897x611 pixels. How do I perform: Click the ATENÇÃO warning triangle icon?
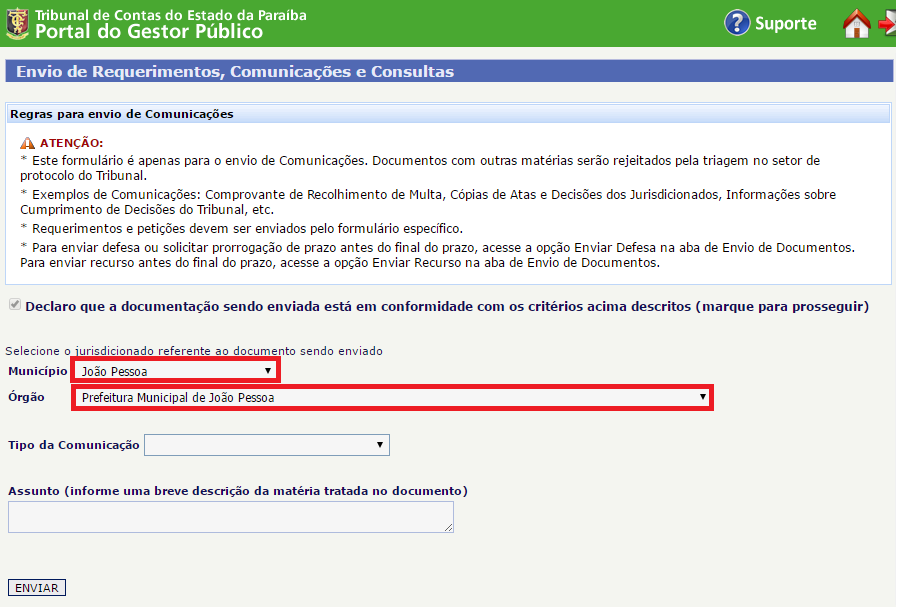(28, 144)
